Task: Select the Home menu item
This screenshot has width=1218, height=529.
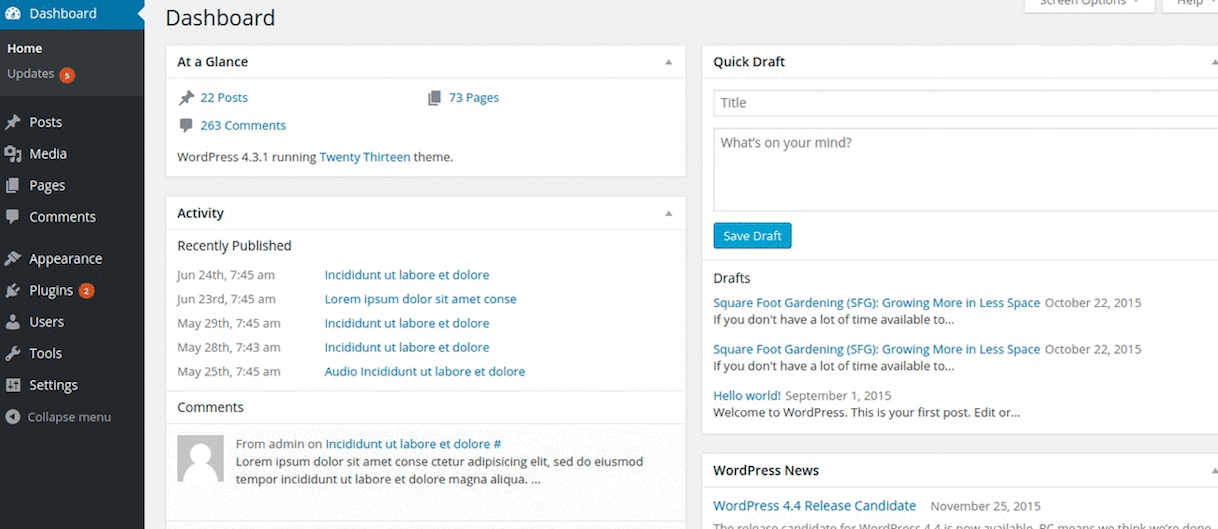Action: pyautogui.click(x=25, y=48)
